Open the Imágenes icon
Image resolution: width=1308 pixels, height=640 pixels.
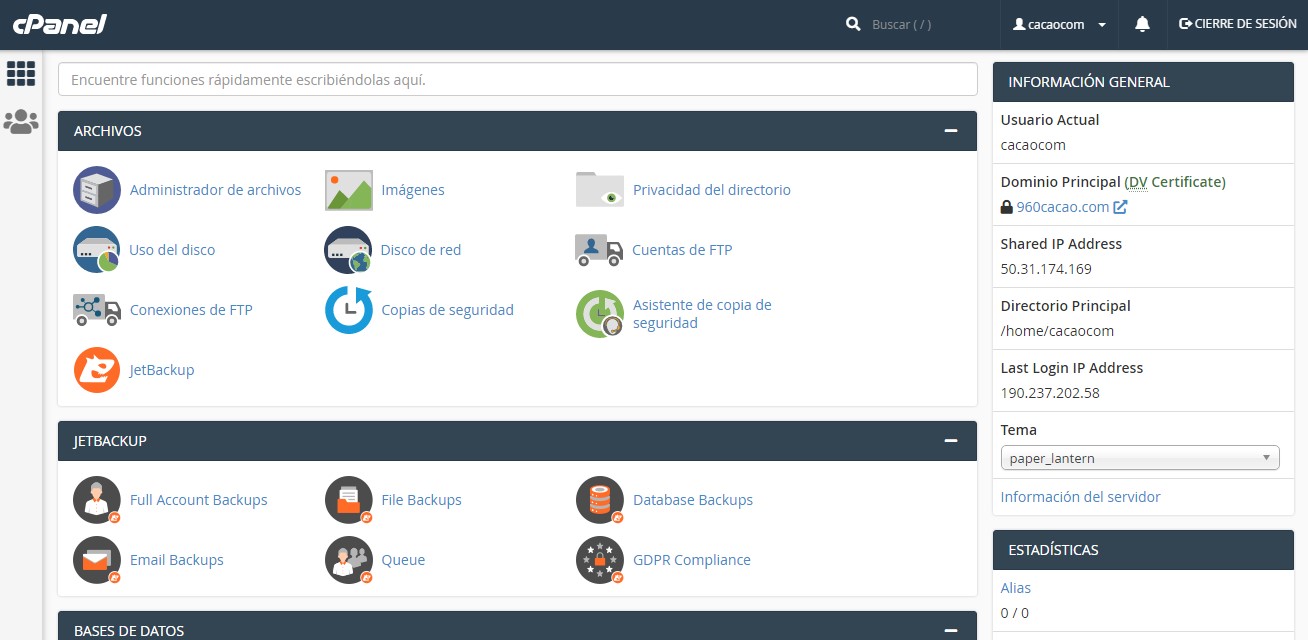tap(349, 190)
